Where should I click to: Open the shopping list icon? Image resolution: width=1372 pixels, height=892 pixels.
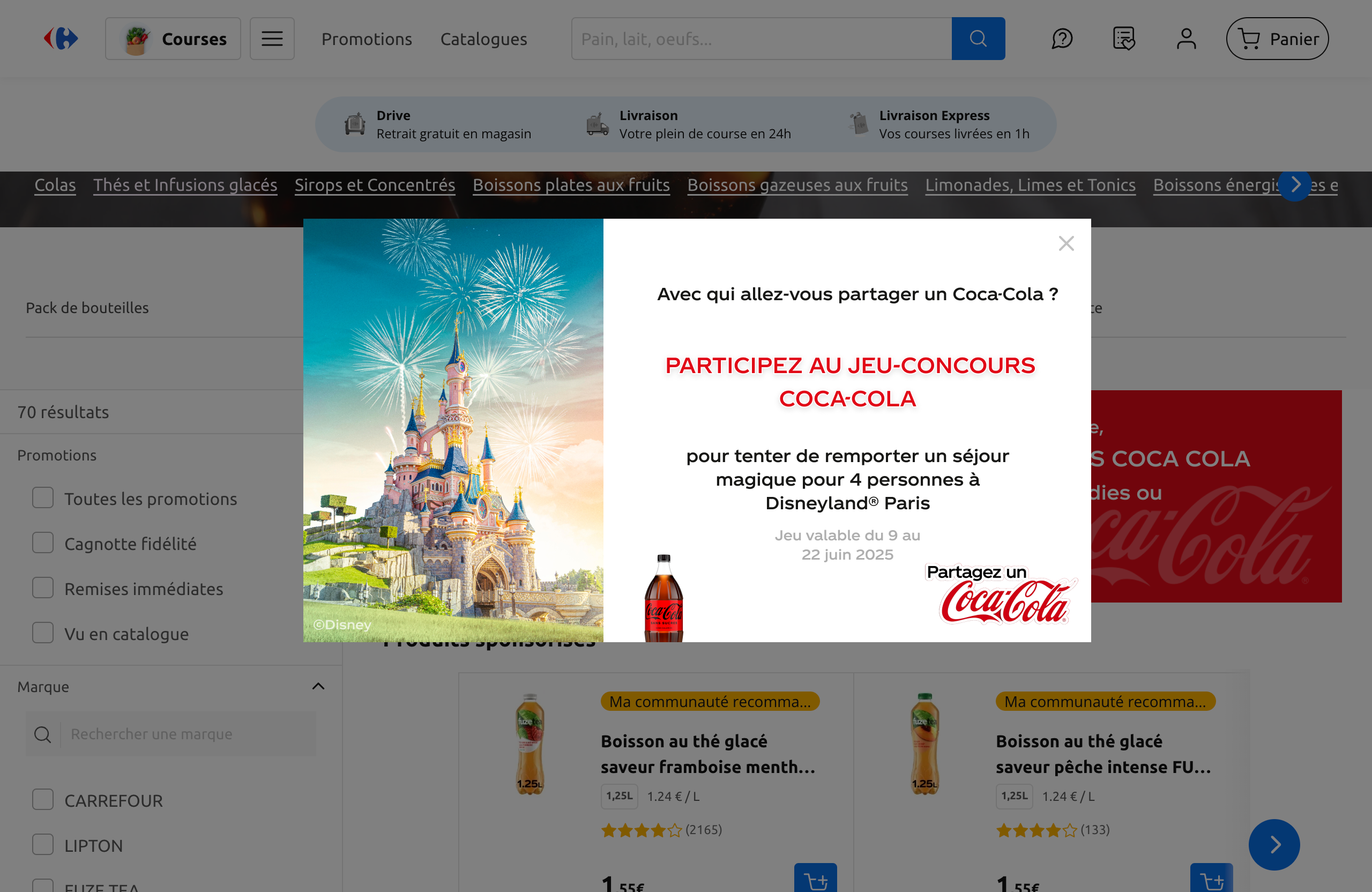pos(1123,39)
